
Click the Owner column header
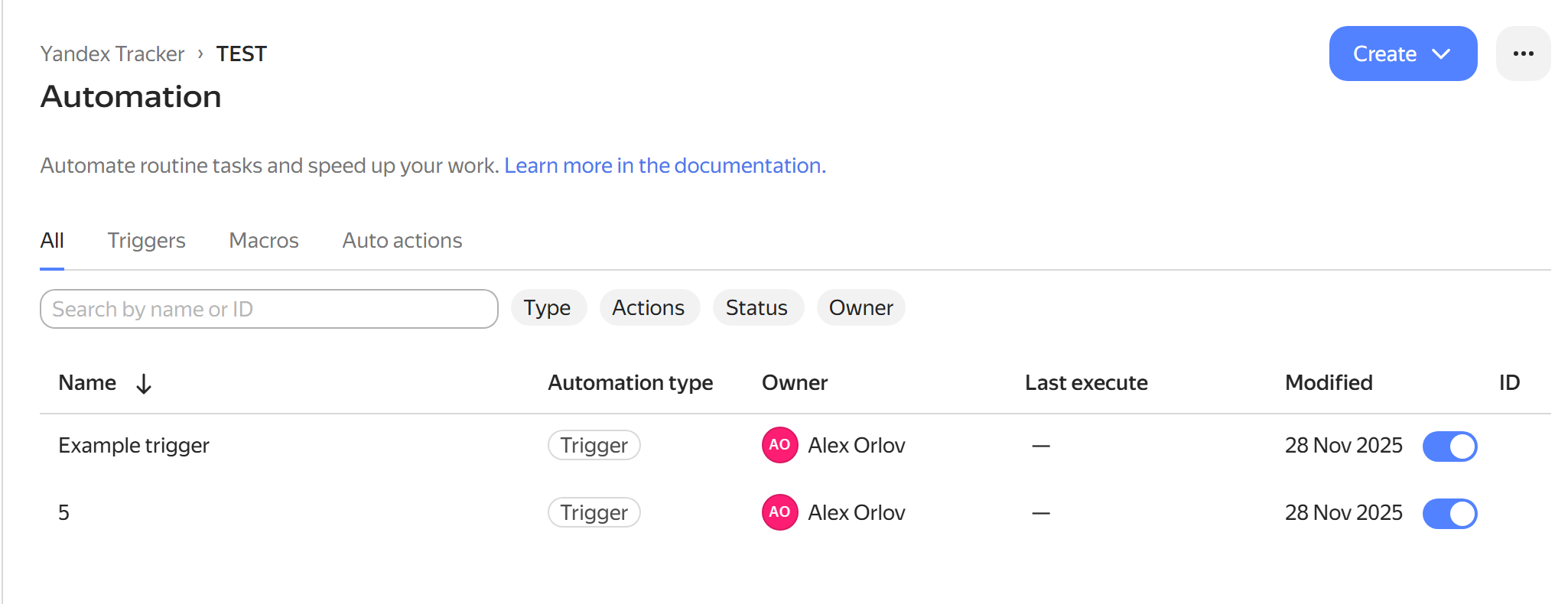coord(795,382)
